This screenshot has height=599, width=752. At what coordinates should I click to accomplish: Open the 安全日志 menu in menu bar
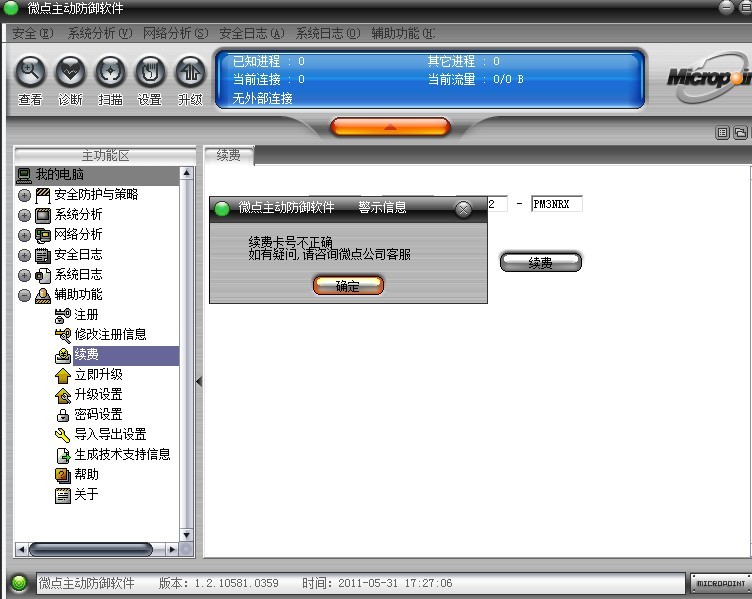pyautogui.click(x=252, y=33)
